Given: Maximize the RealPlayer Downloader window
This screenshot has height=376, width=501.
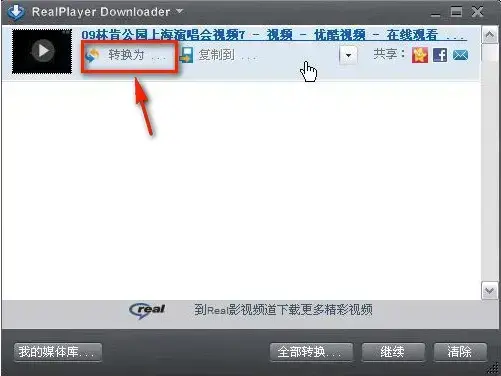Looking at the screenshot, I should [x=456, y=12].
